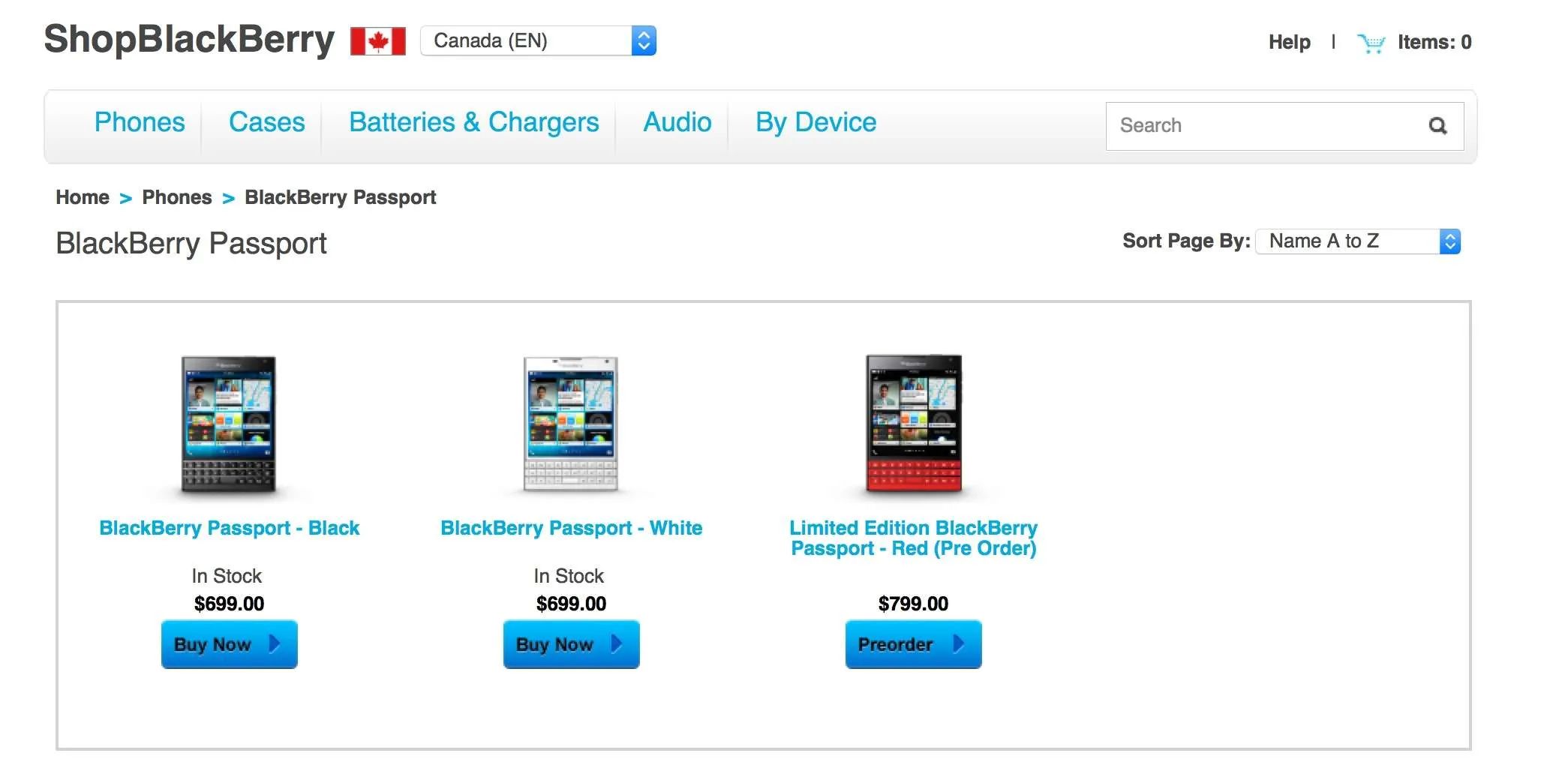
Task: Click Buy Now for black Passport
Action: pos(230,644)
